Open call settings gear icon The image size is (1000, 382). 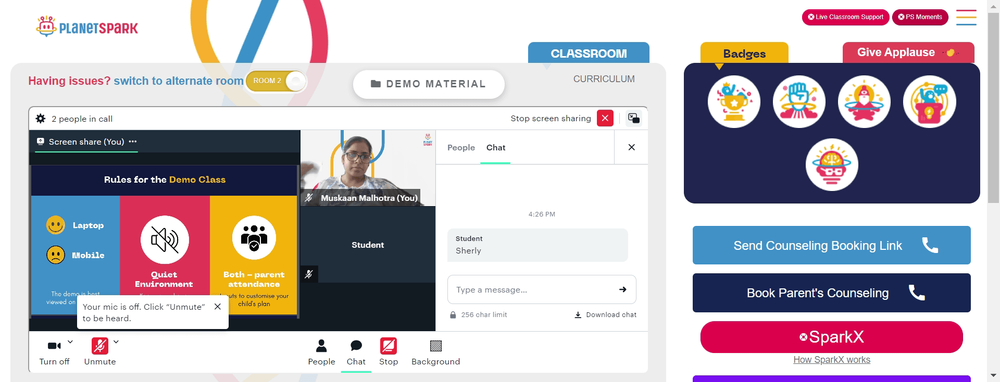click(40, 119)
